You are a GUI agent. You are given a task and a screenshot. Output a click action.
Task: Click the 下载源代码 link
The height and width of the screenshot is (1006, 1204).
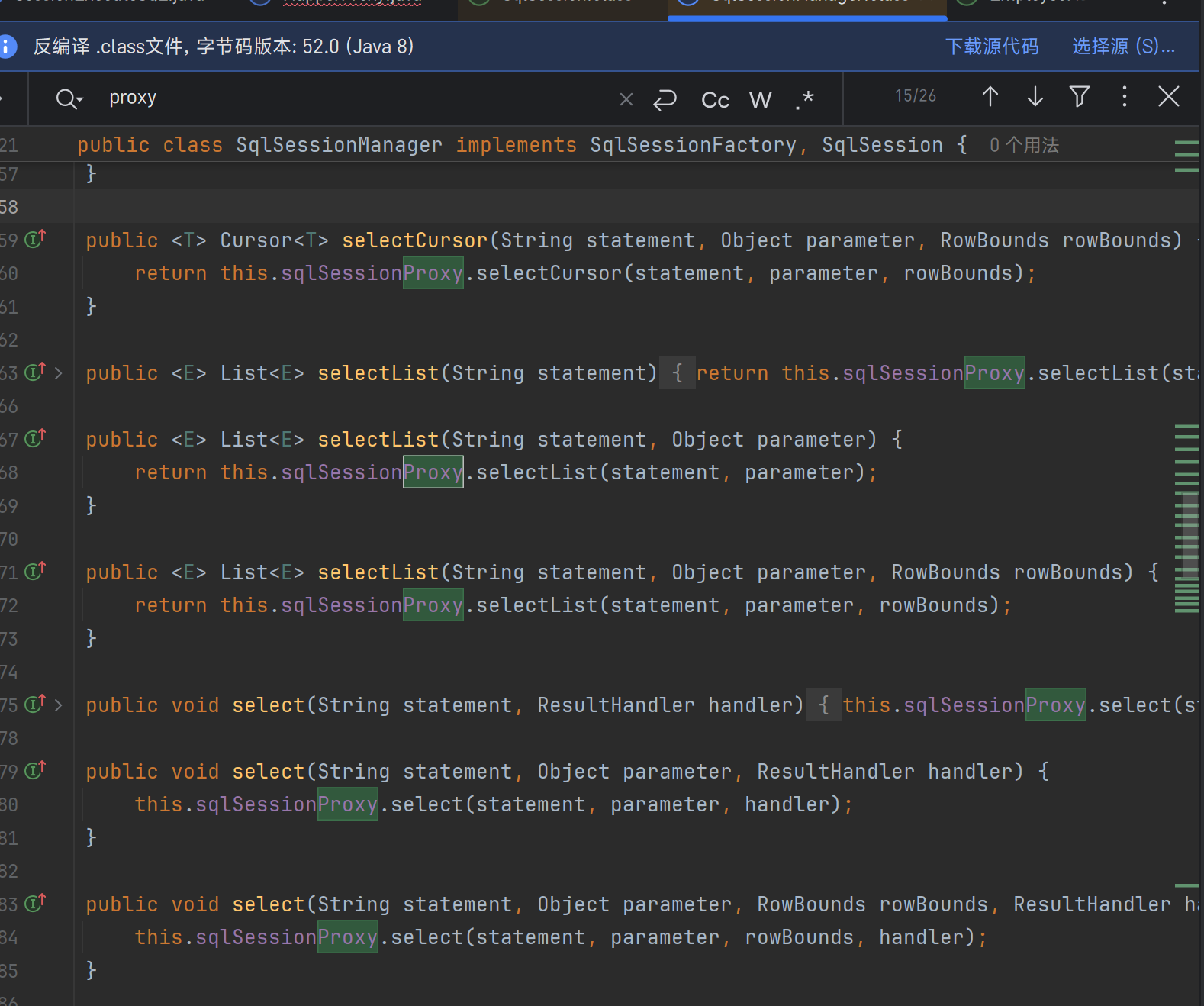pyautogui.click(x=992, y=47)
